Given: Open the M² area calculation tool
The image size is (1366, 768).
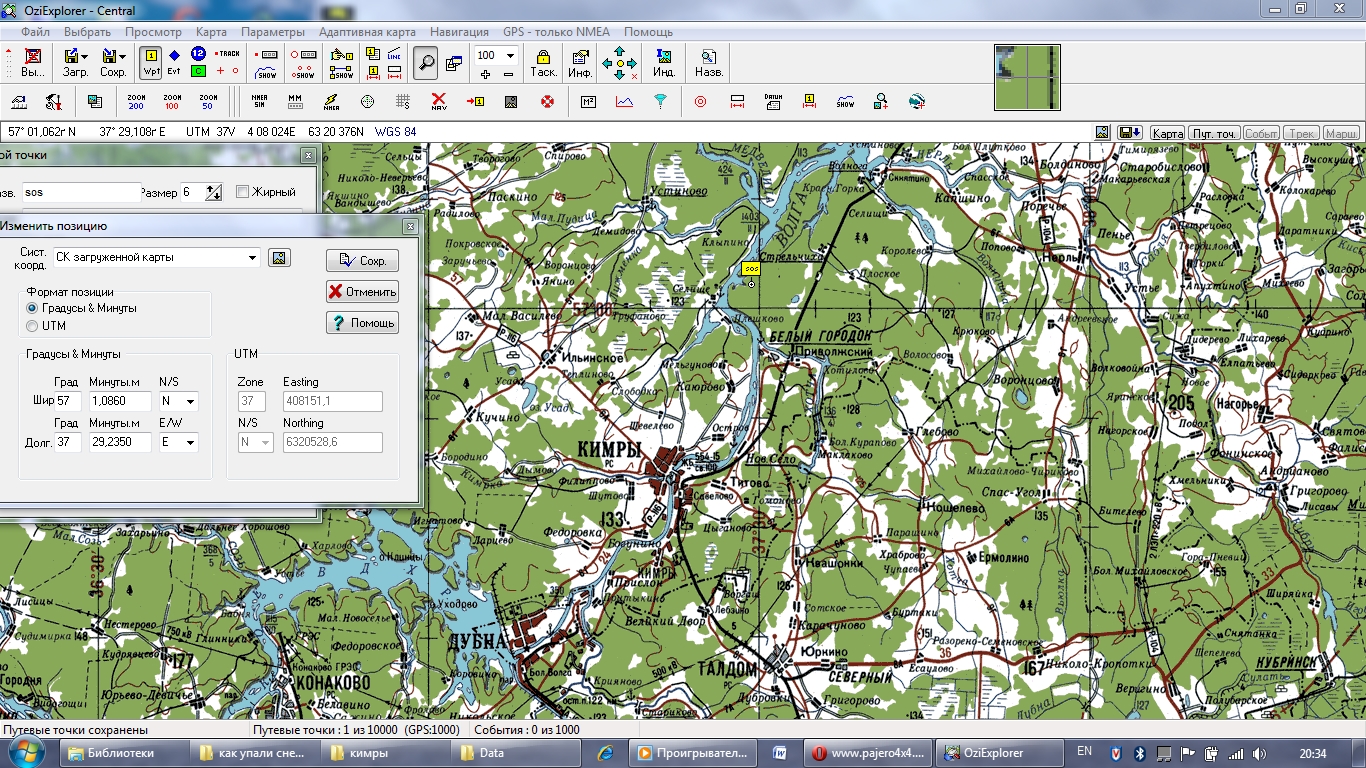Looking at the screenshot, I should pyautogui.click(x=588, y=101).
